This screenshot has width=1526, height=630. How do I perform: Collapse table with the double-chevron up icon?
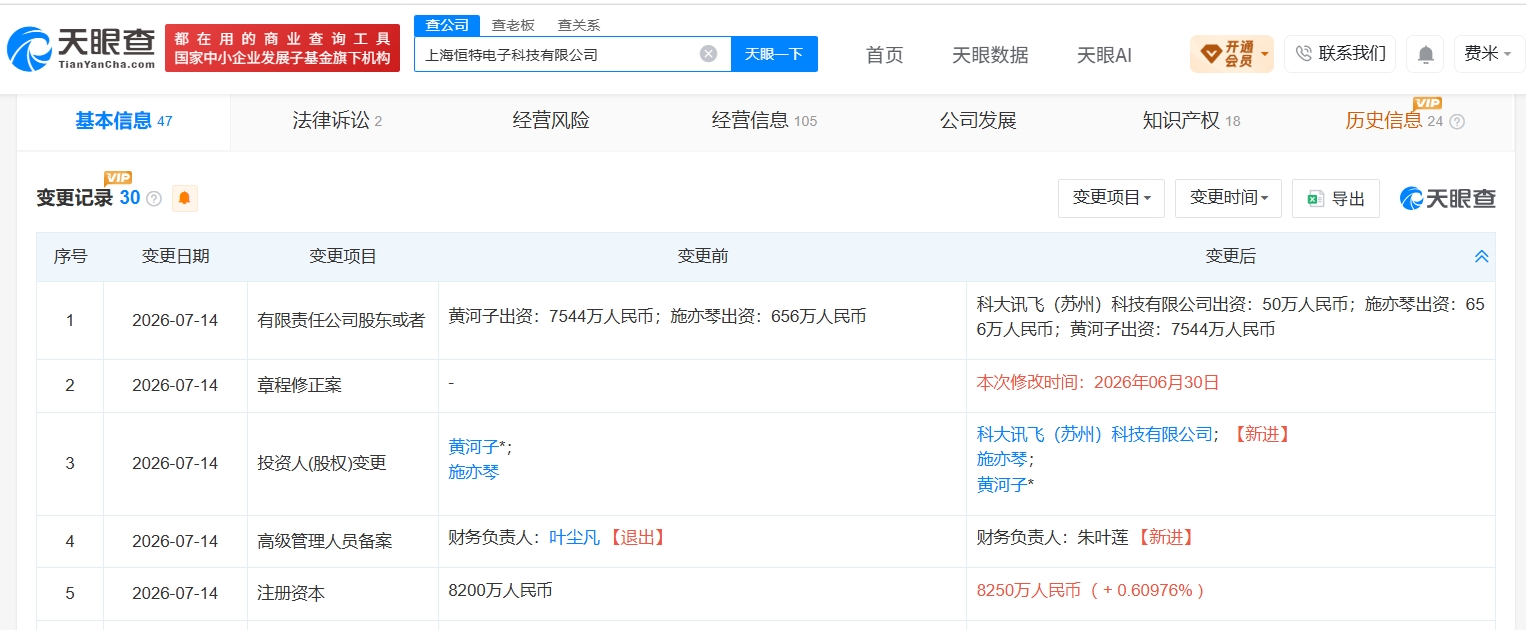pyautogui.click(x=1481, y=257)
